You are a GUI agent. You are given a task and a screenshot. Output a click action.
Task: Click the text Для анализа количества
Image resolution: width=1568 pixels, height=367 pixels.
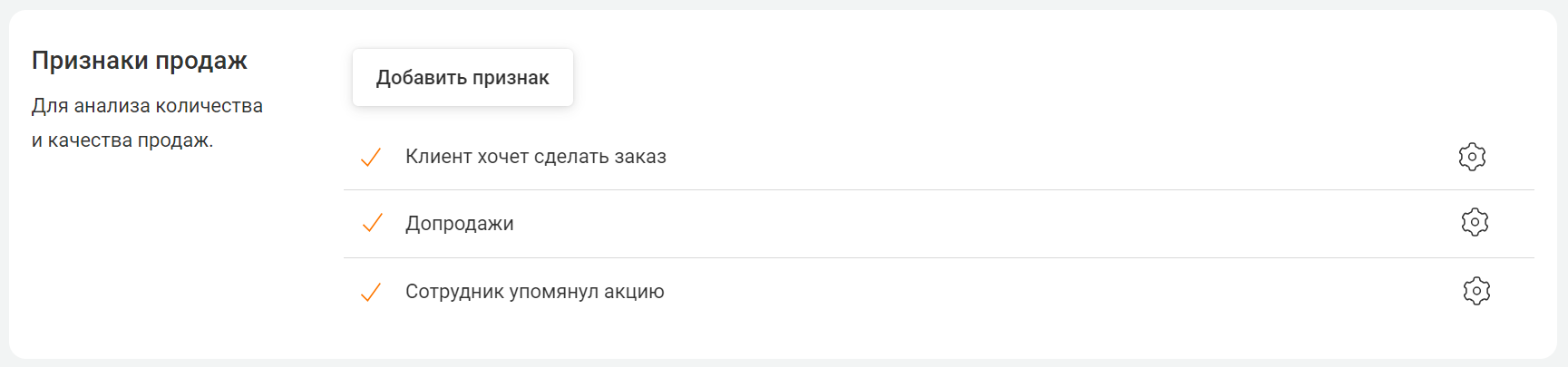coord(147,106)
